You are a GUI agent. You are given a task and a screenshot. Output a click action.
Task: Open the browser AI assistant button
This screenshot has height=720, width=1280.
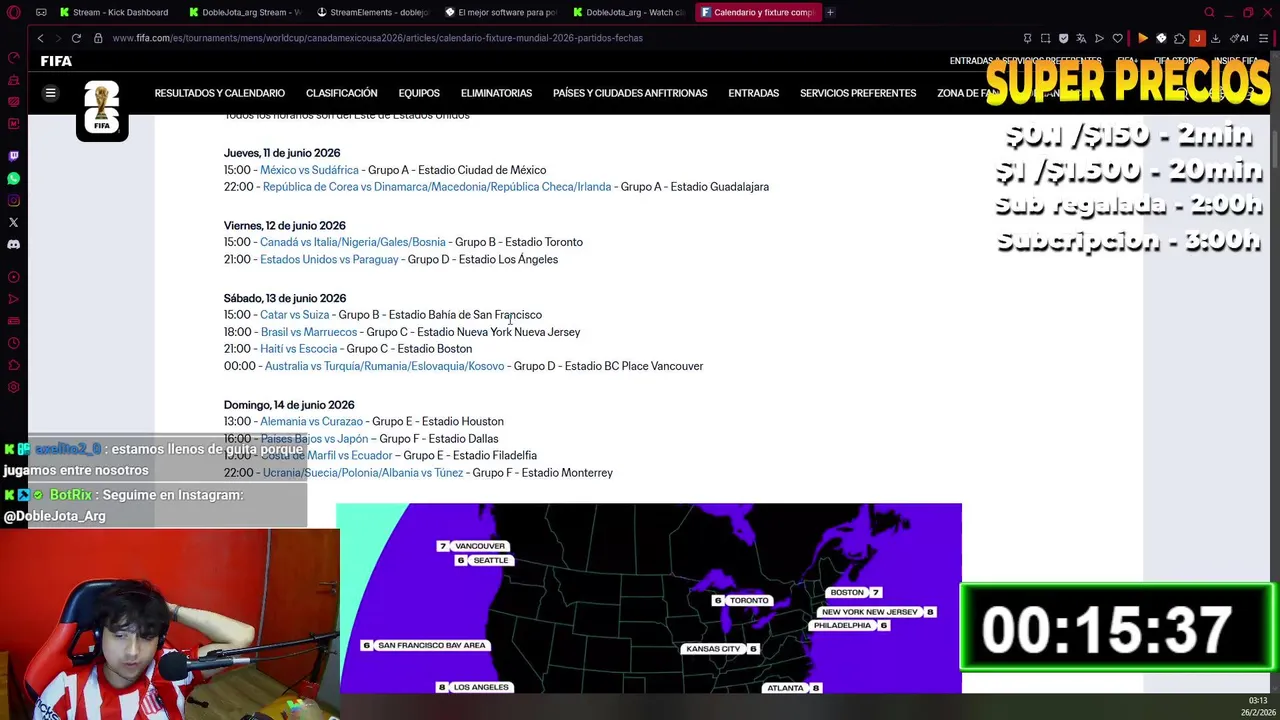(1239, 38)
